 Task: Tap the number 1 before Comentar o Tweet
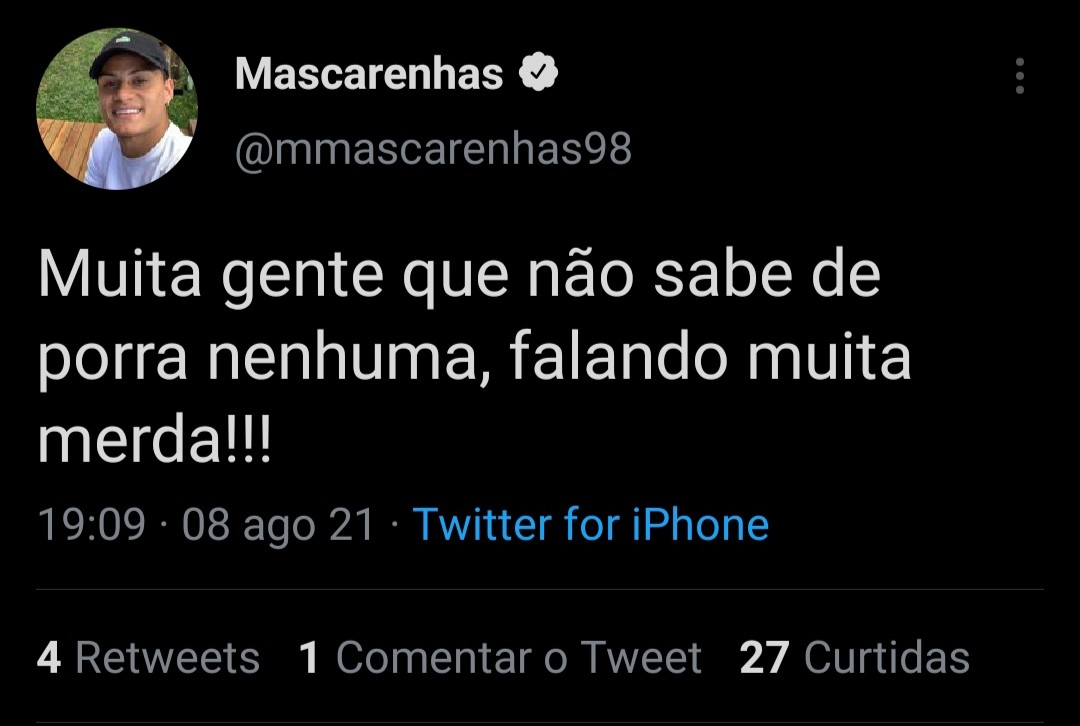[309, 657]
